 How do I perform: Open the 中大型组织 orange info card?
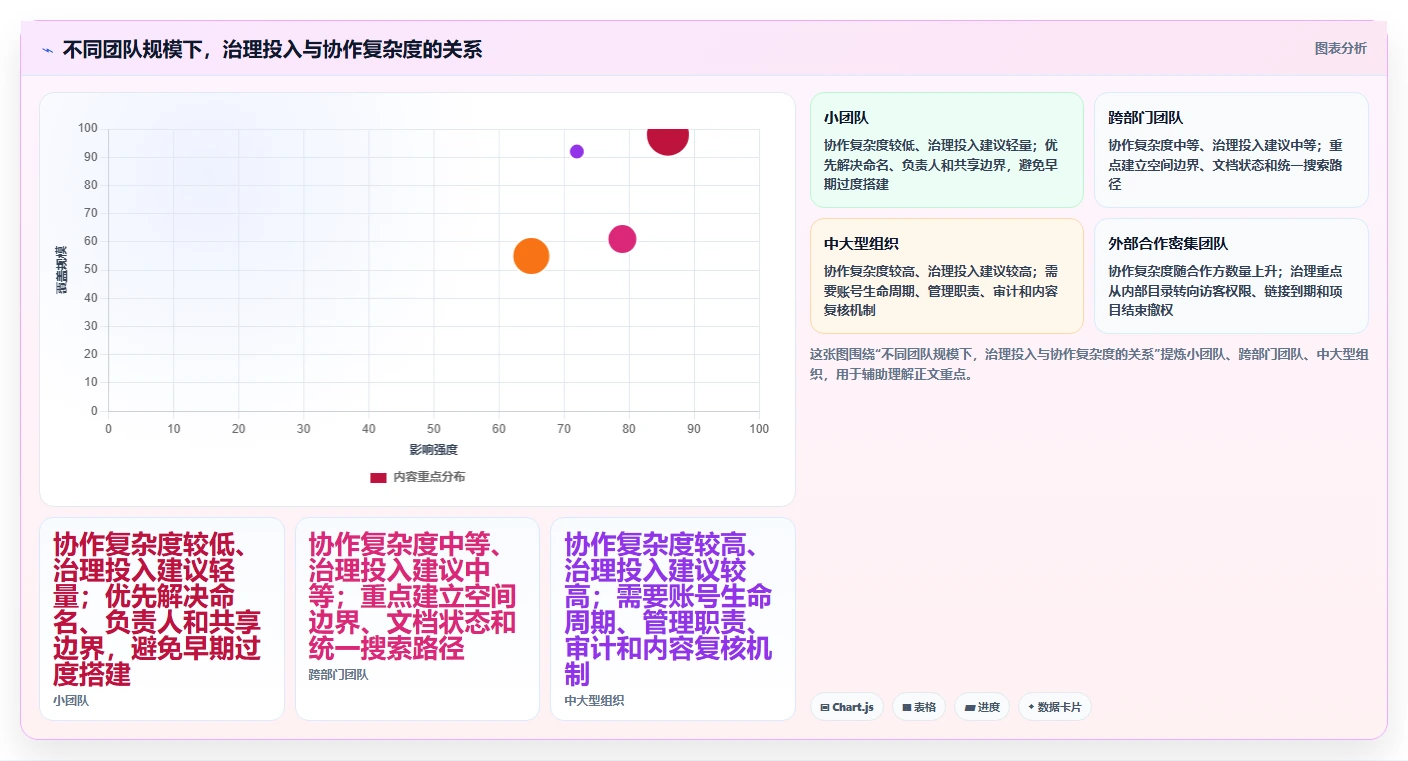point(946,276)
